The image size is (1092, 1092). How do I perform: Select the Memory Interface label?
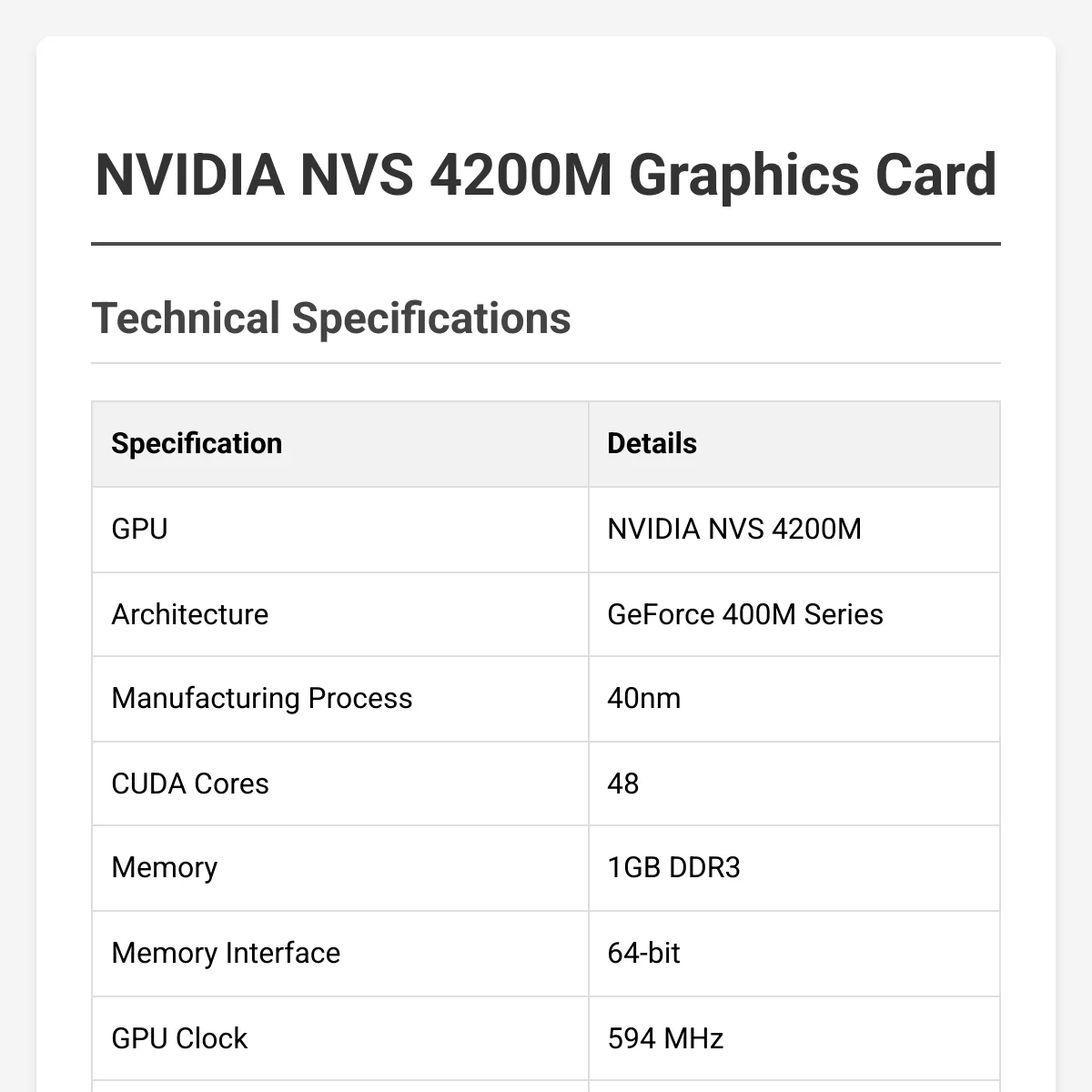226,953
